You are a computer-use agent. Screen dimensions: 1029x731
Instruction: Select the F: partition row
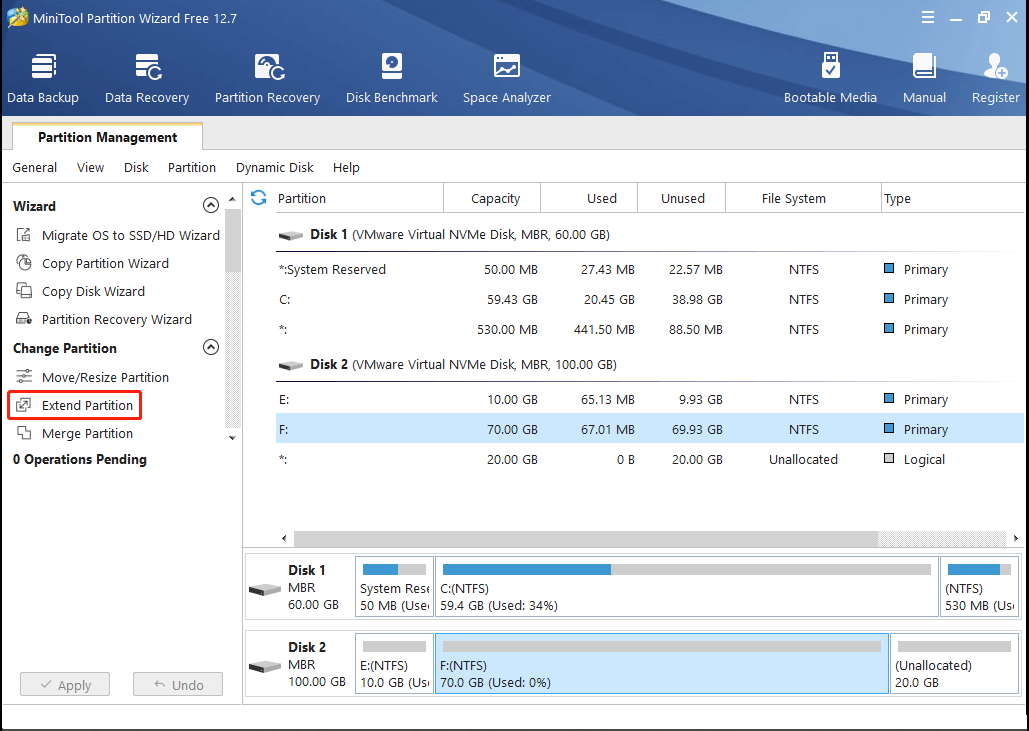click(x=650, y=428)
